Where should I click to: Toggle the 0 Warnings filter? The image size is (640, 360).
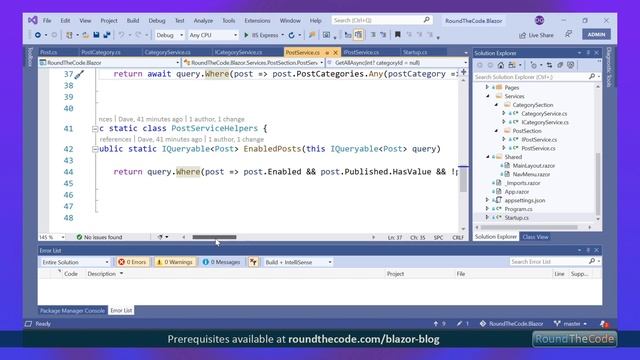tap(175, 262)
